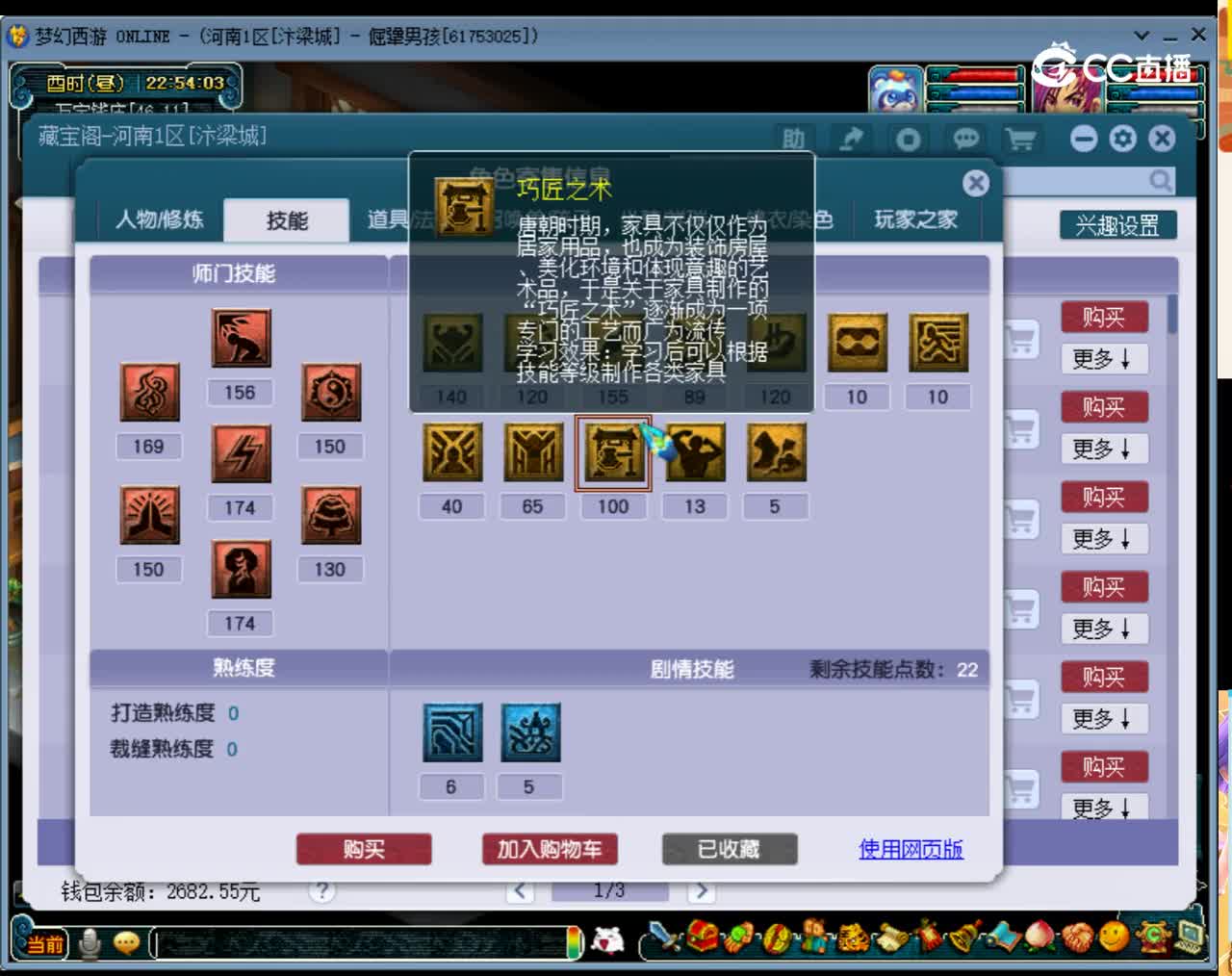Screen dimensions: 1232x976
Task: Click the yellow chat bubble icon in chat bar
Action: click(x=127, y=943)
